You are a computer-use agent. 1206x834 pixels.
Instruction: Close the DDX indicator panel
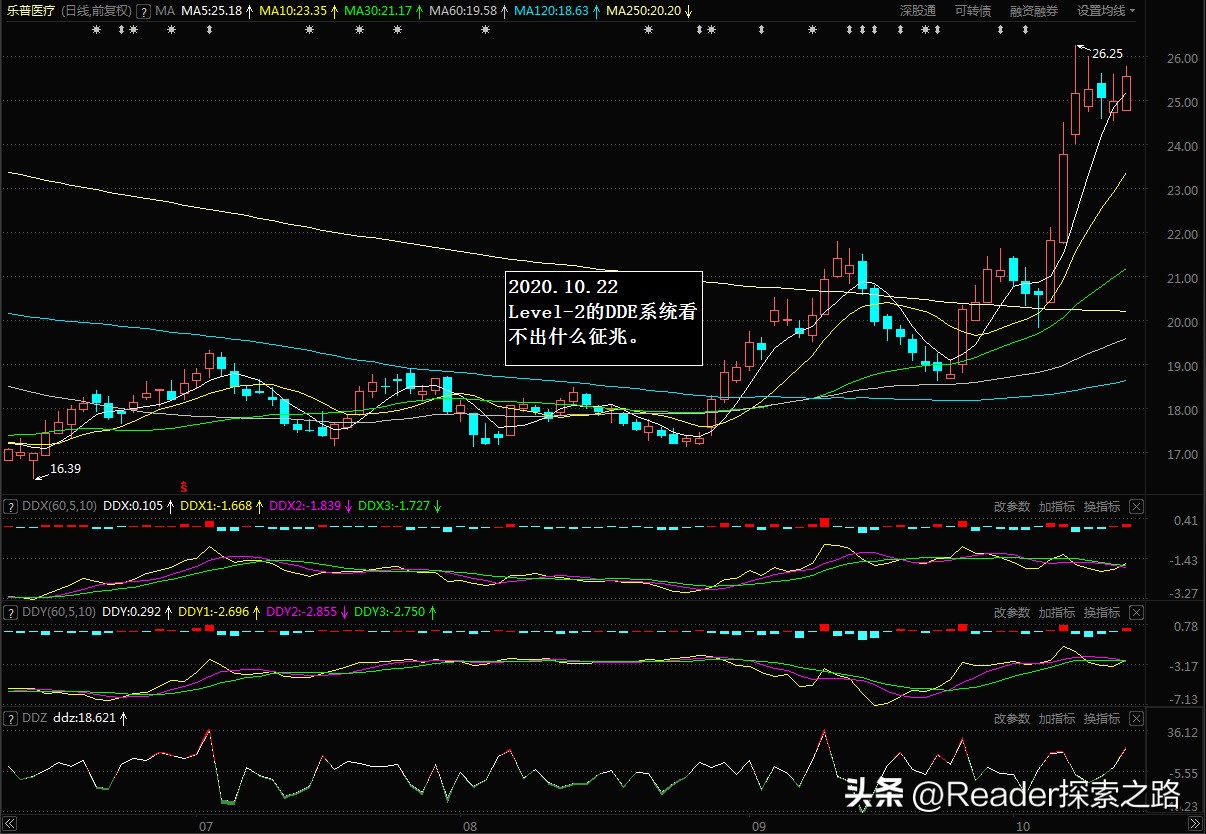point(1136,506)
